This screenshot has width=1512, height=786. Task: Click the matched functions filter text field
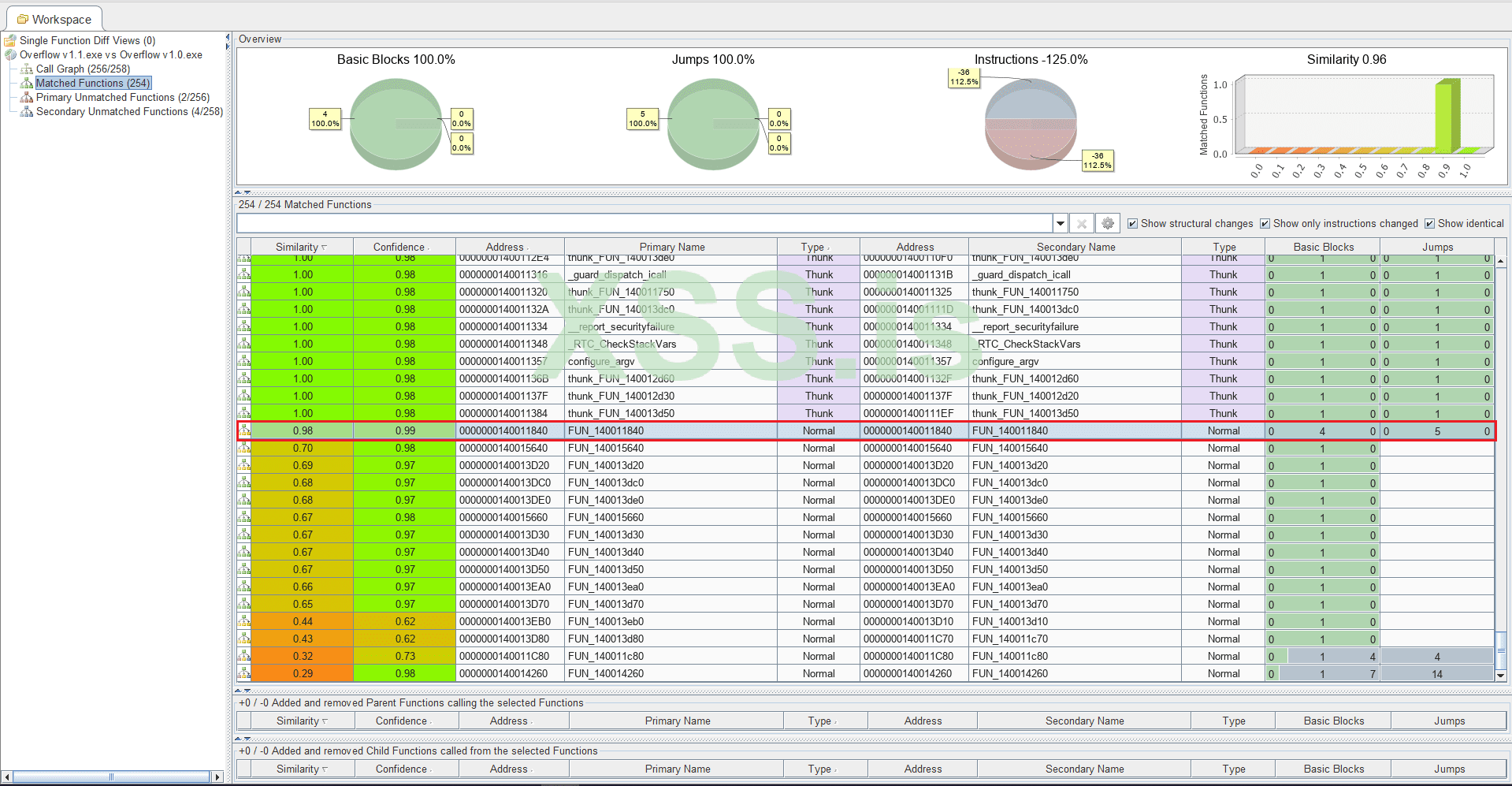click(x=644, y=224)
